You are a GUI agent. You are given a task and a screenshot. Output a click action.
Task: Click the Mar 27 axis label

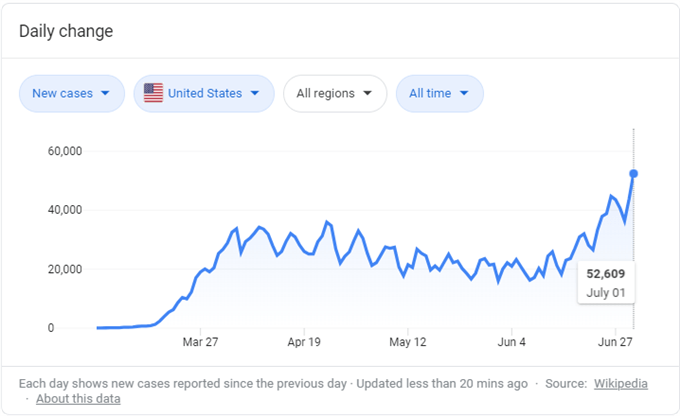(200, 342)
